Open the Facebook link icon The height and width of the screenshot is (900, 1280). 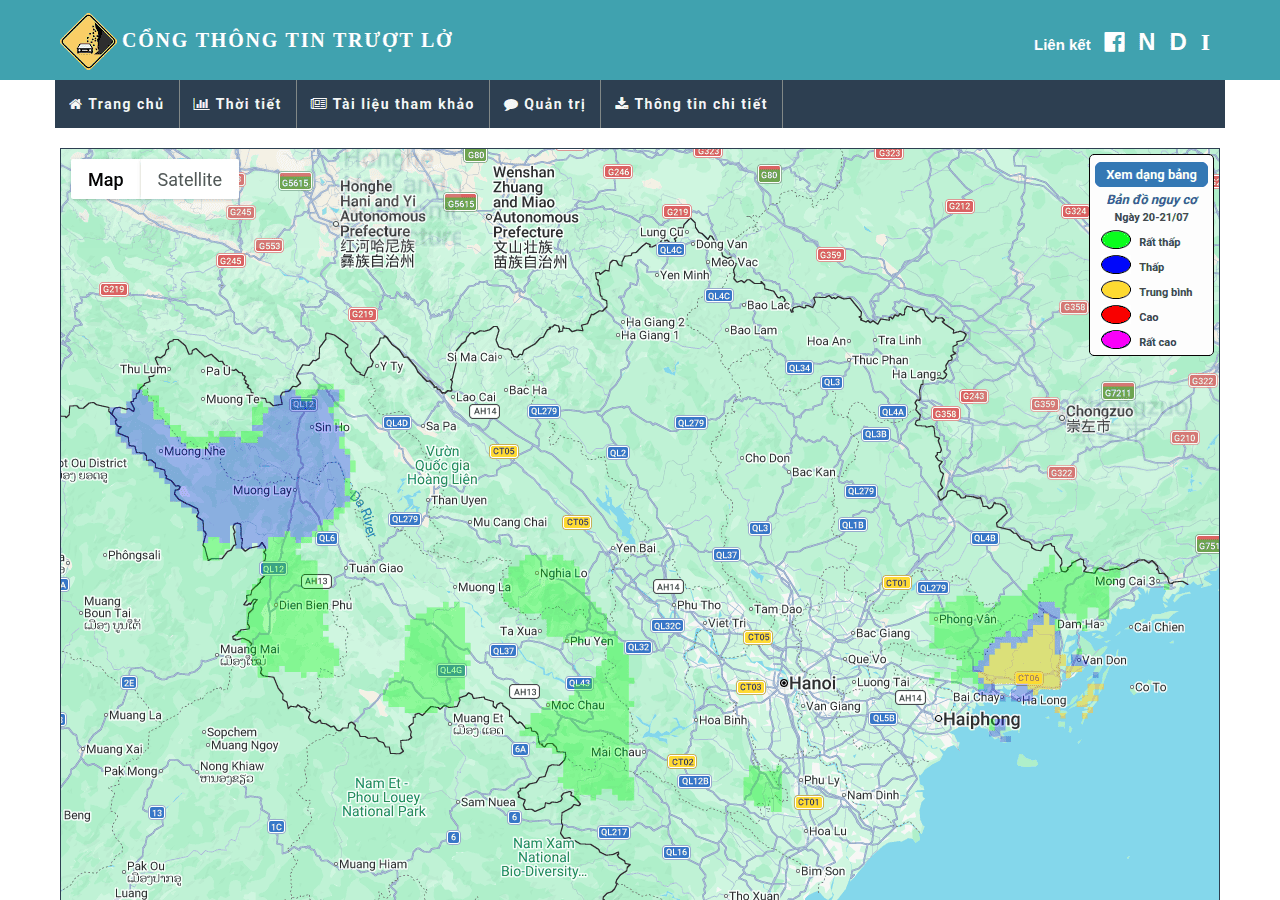coord(1114,42)
